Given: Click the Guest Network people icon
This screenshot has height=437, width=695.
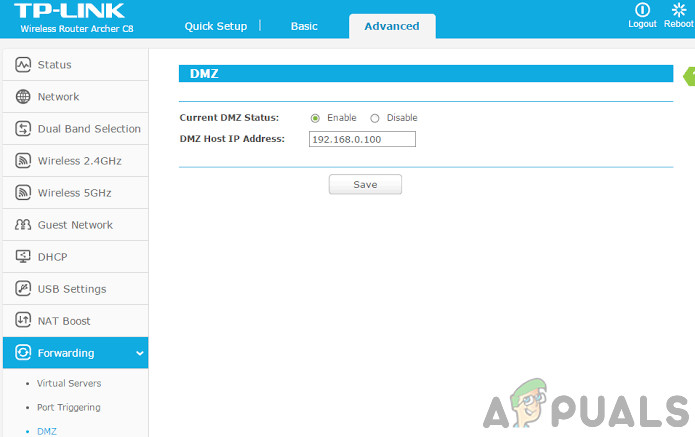Looking at the screenshot, I should pyautogui.click(x=23, y=225).
